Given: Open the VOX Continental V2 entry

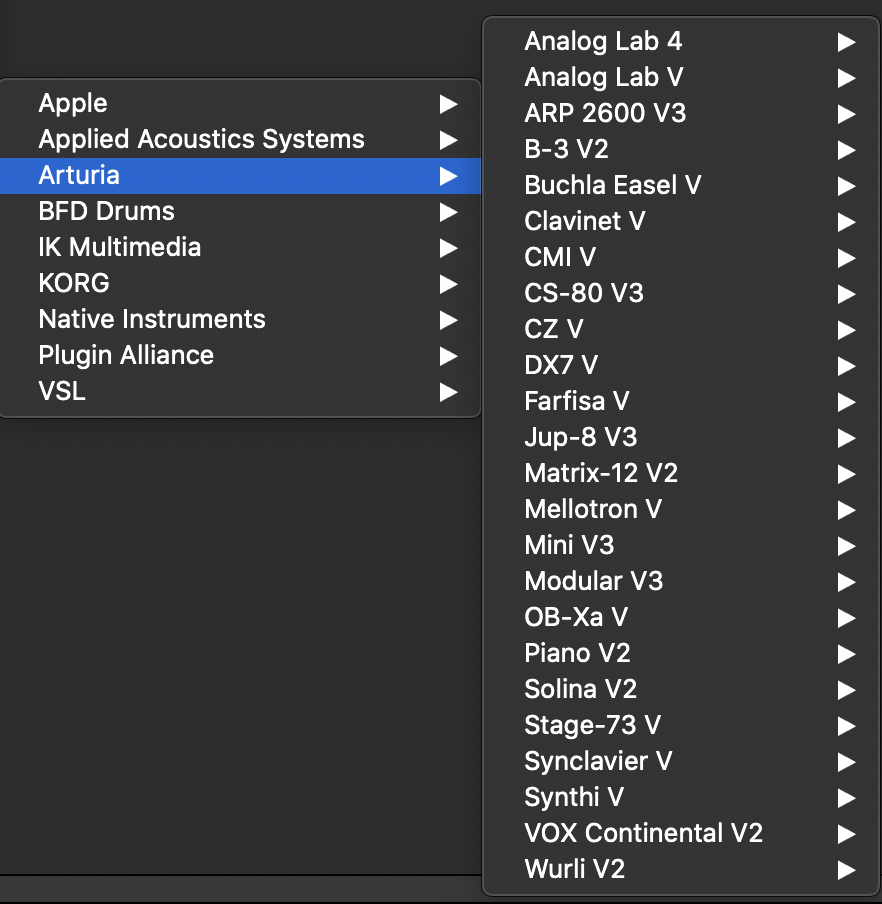Looking at the screenshot, I should [643, 833].
